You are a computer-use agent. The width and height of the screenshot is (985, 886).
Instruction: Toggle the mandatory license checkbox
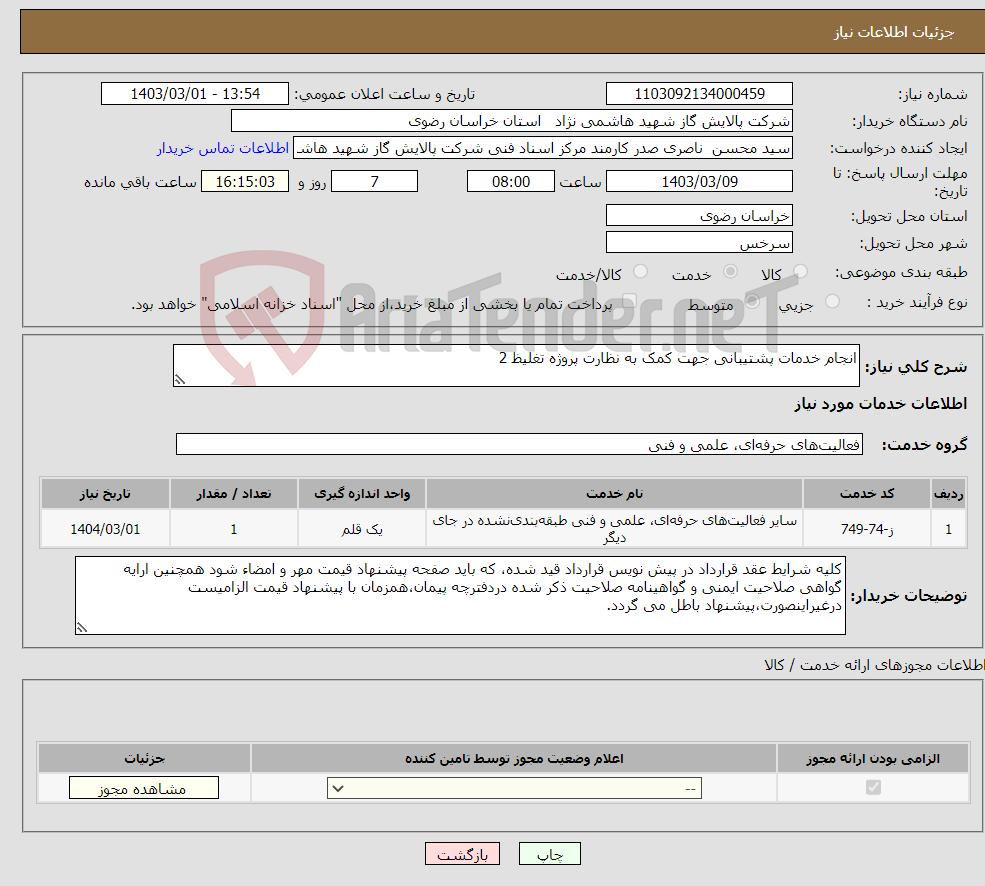pos(873,787)
